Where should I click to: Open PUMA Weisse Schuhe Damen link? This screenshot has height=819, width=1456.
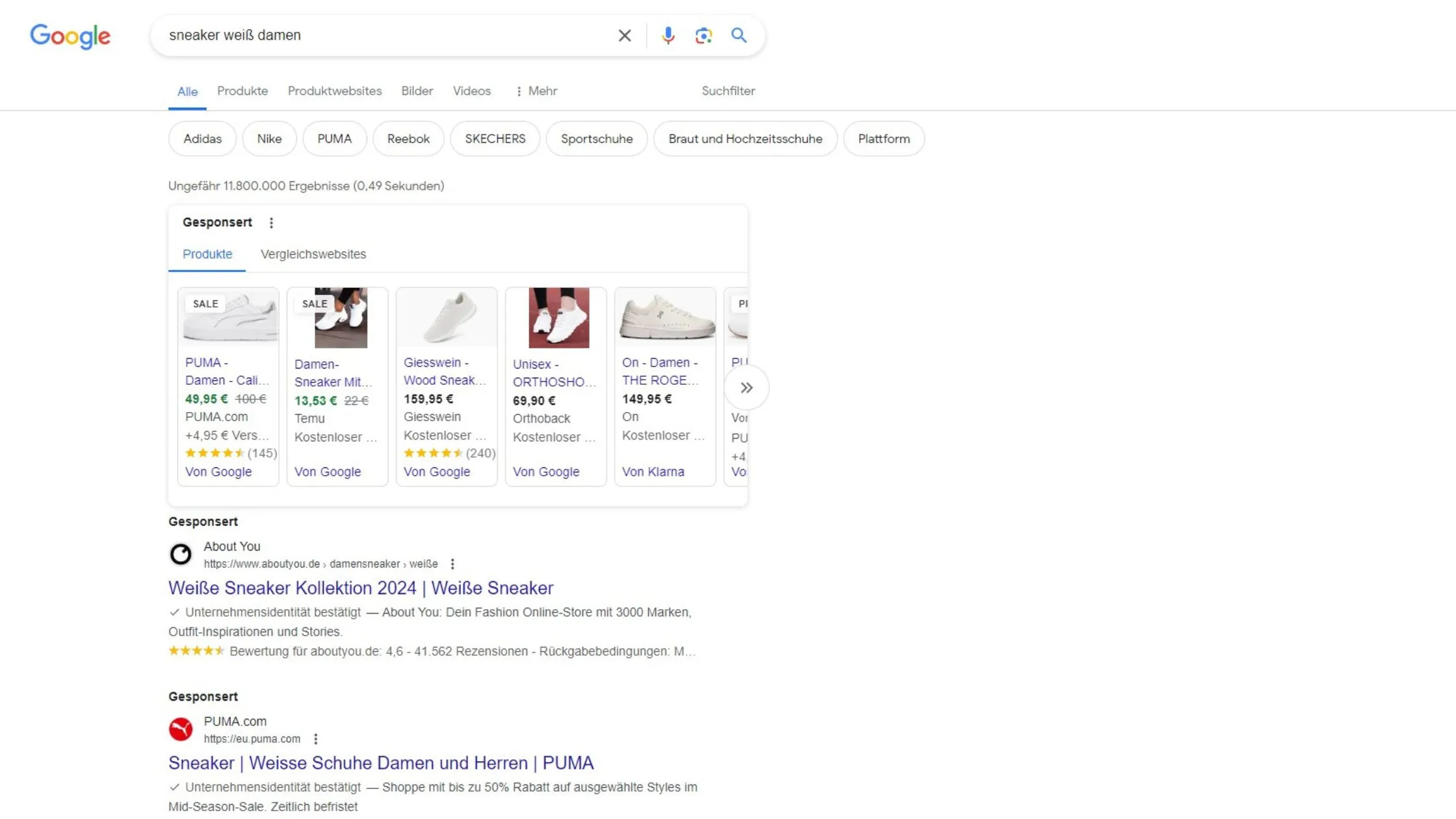coord(381,763)
